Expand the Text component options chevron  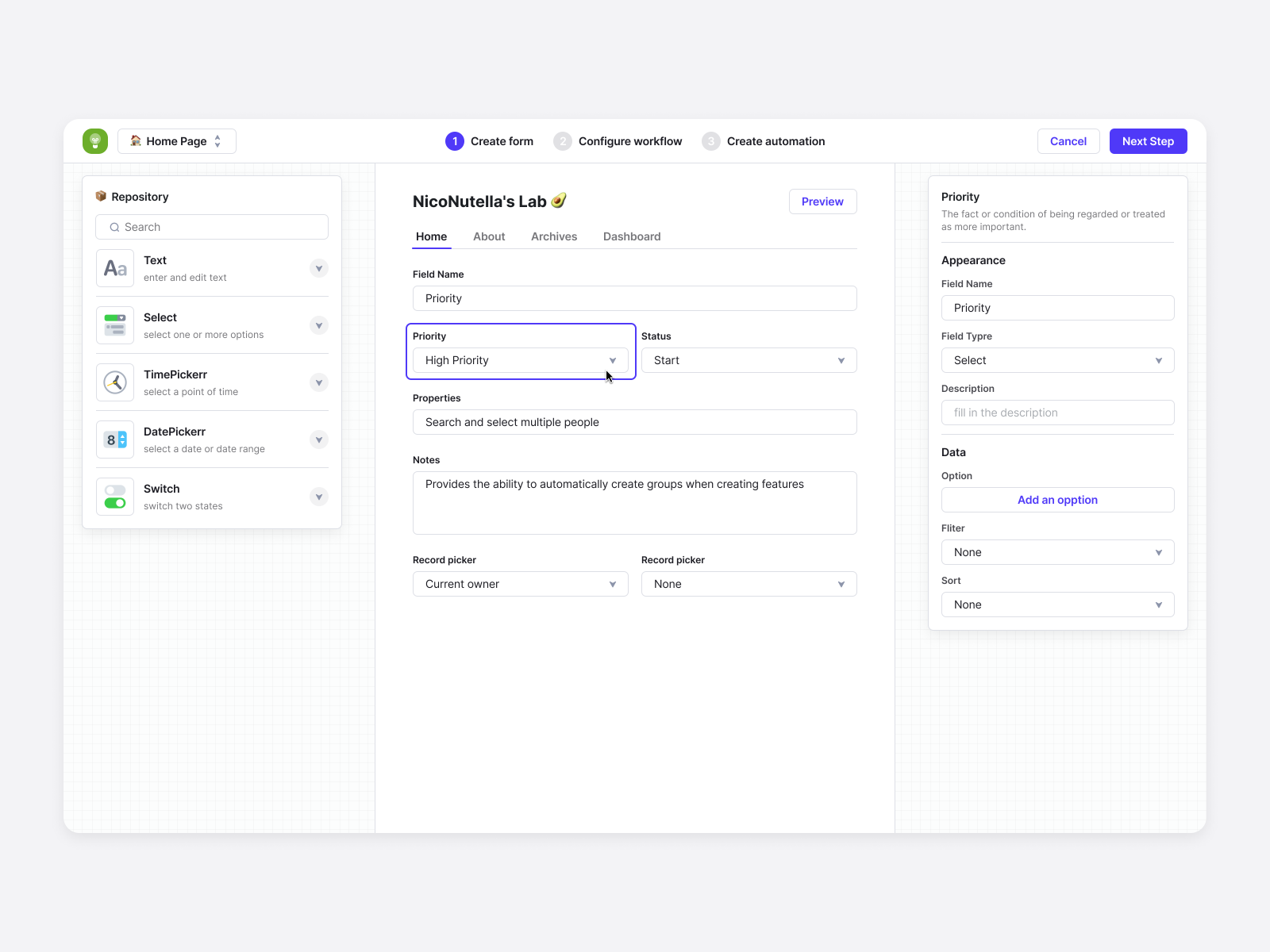point(318,268)
